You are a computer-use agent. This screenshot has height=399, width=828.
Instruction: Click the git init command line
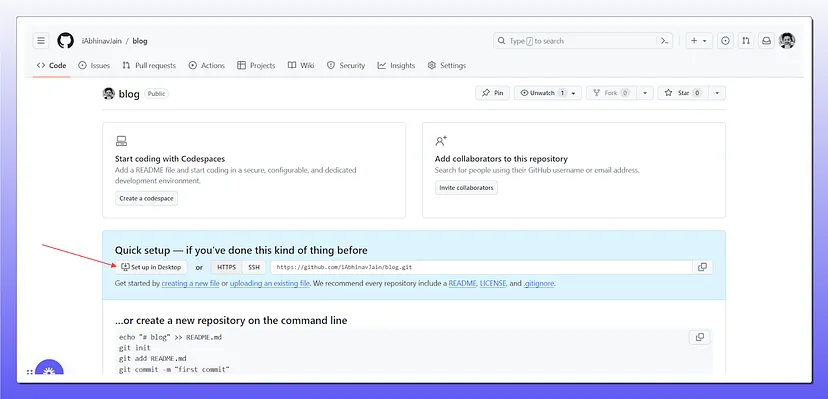click(135, 348)
